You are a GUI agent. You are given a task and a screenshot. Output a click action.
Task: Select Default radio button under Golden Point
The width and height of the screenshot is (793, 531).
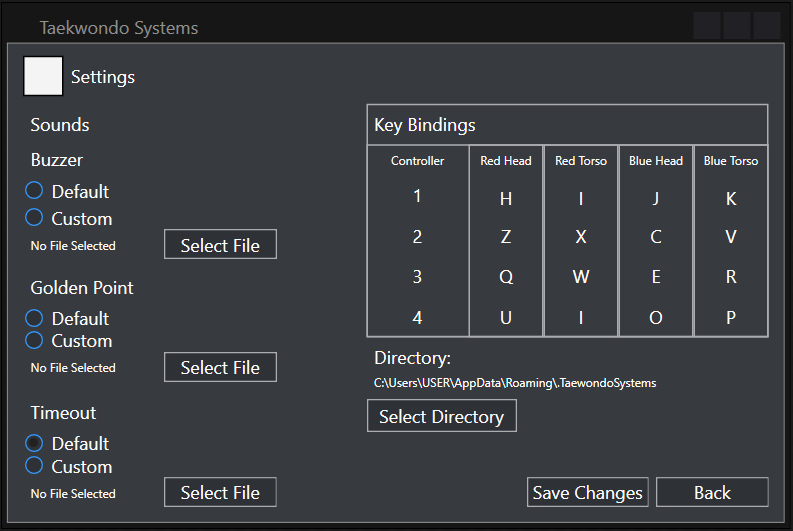click(x=35, y=318)
